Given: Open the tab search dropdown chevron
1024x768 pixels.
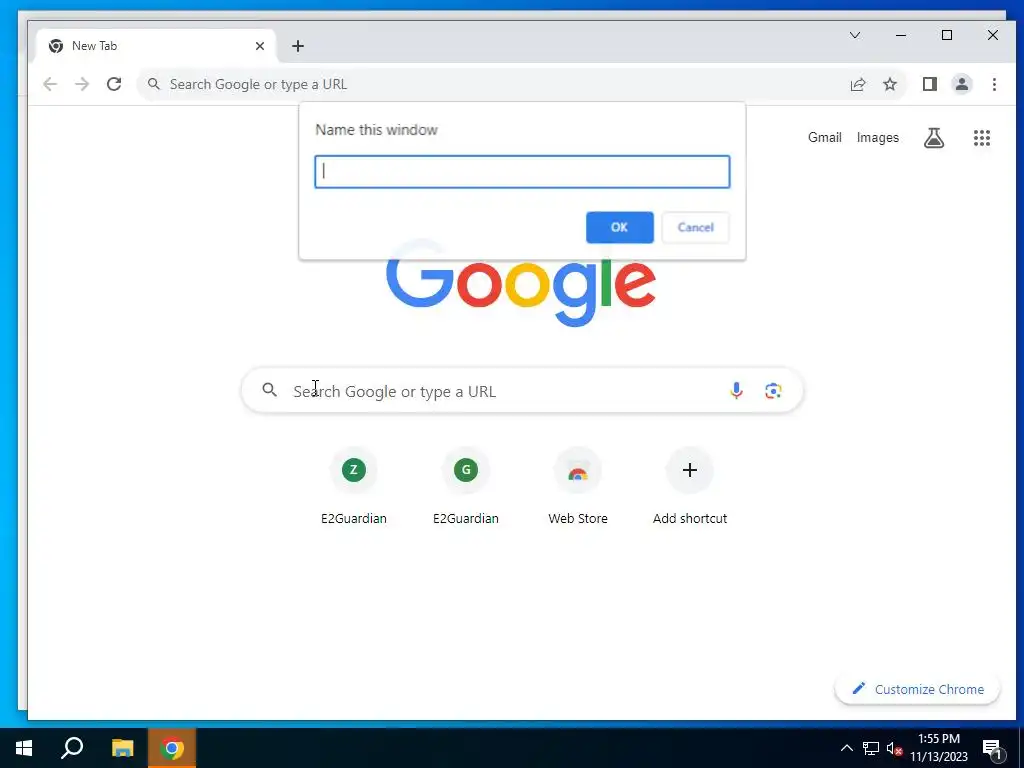Looking at the screenshot, I should pyautogui.click(x=855, y=35).
